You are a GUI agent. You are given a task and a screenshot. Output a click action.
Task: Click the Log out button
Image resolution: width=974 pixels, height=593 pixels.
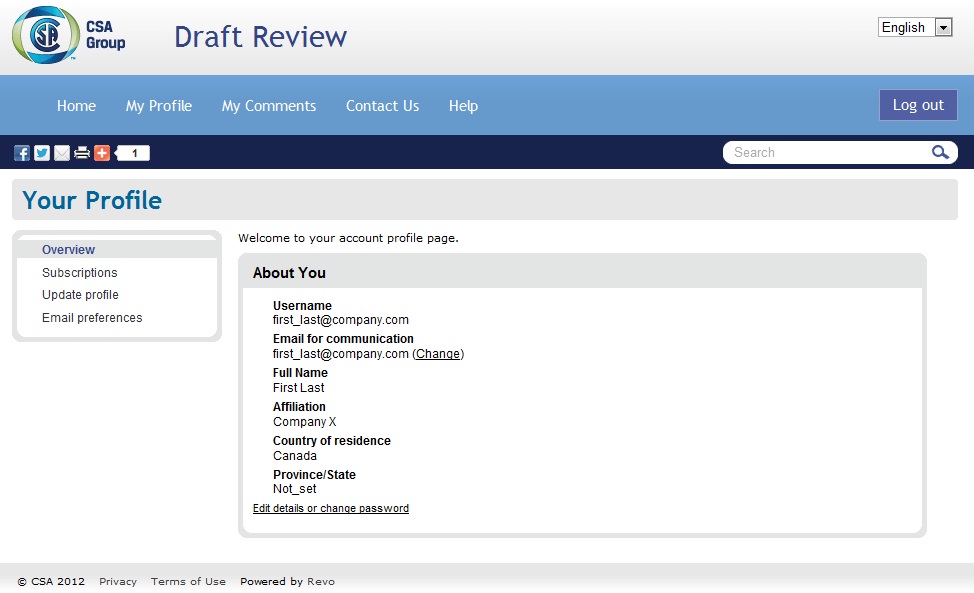(x=918, y=105)
